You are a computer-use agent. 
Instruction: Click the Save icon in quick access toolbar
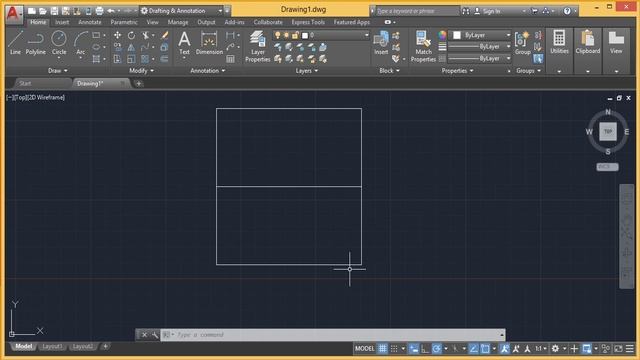pos(54,11)
